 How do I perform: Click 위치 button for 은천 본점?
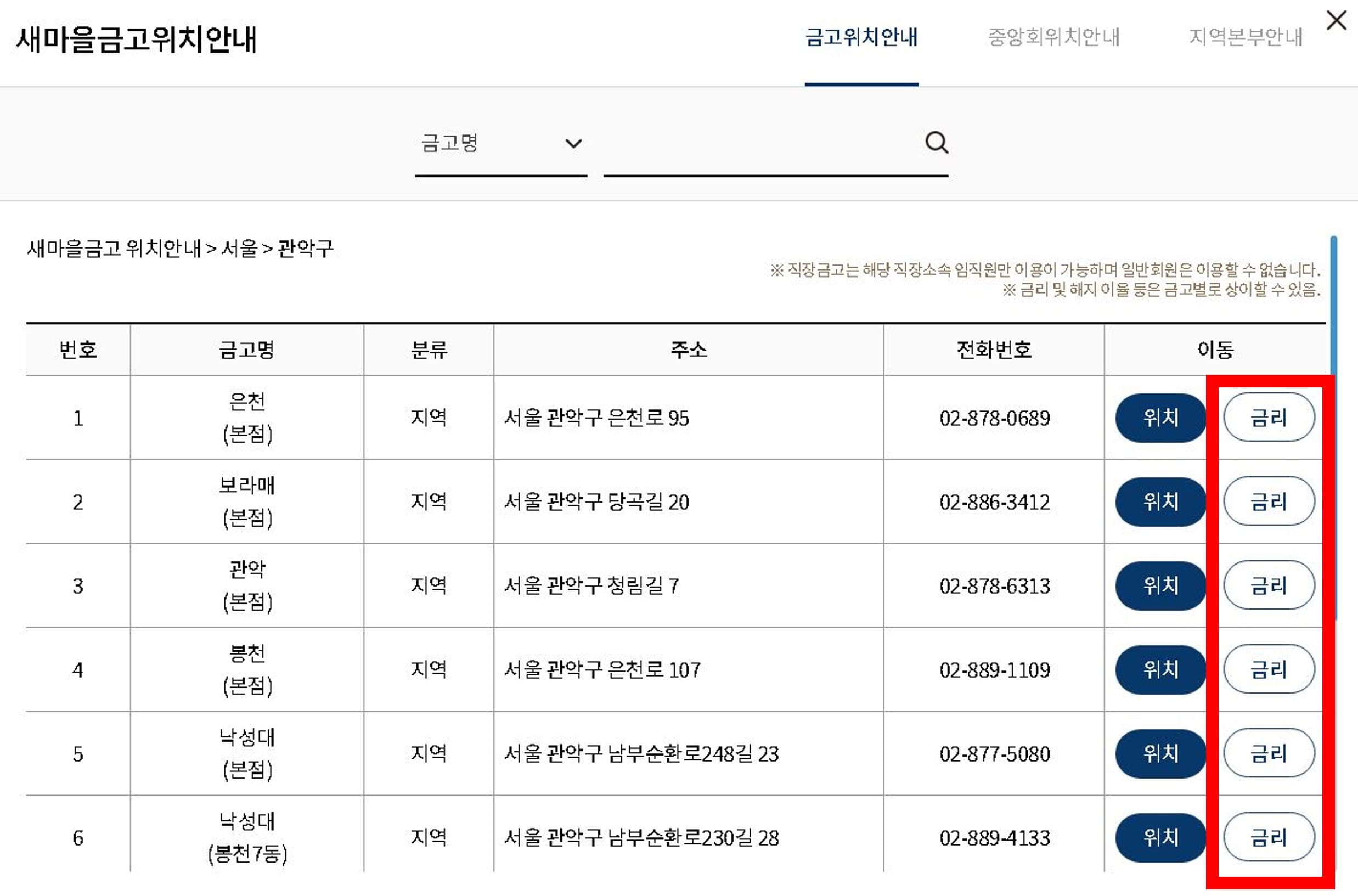(1160, 418)
